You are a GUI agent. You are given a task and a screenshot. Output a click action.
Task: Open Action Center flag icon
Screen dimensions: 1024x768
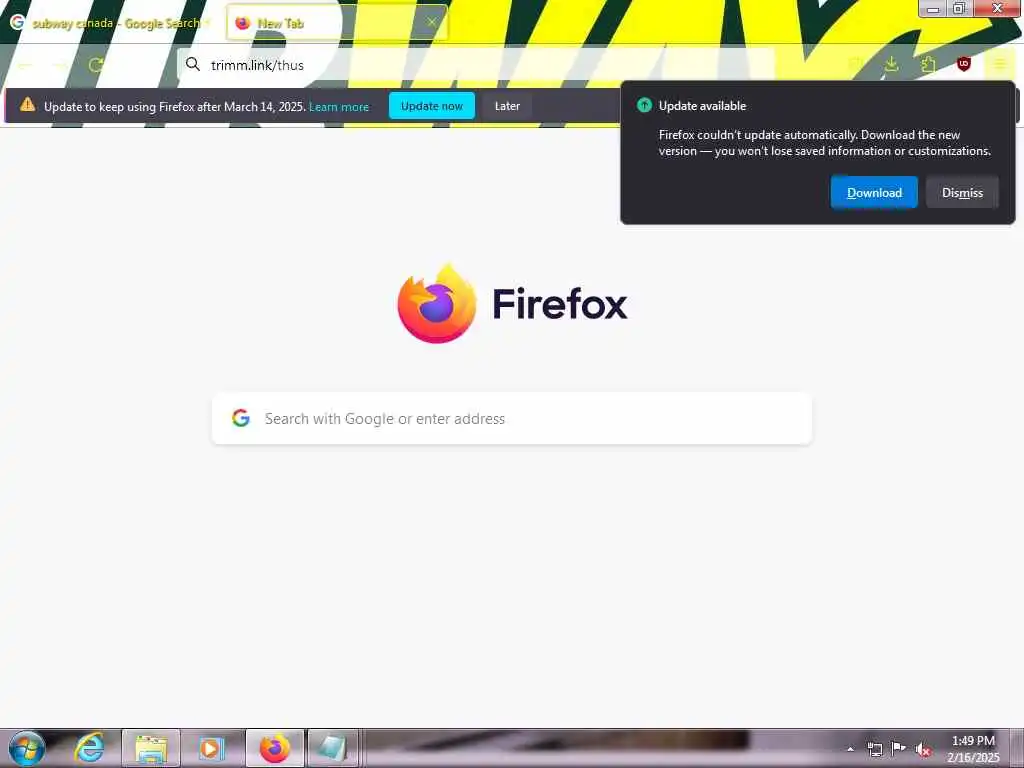(899, 748)
